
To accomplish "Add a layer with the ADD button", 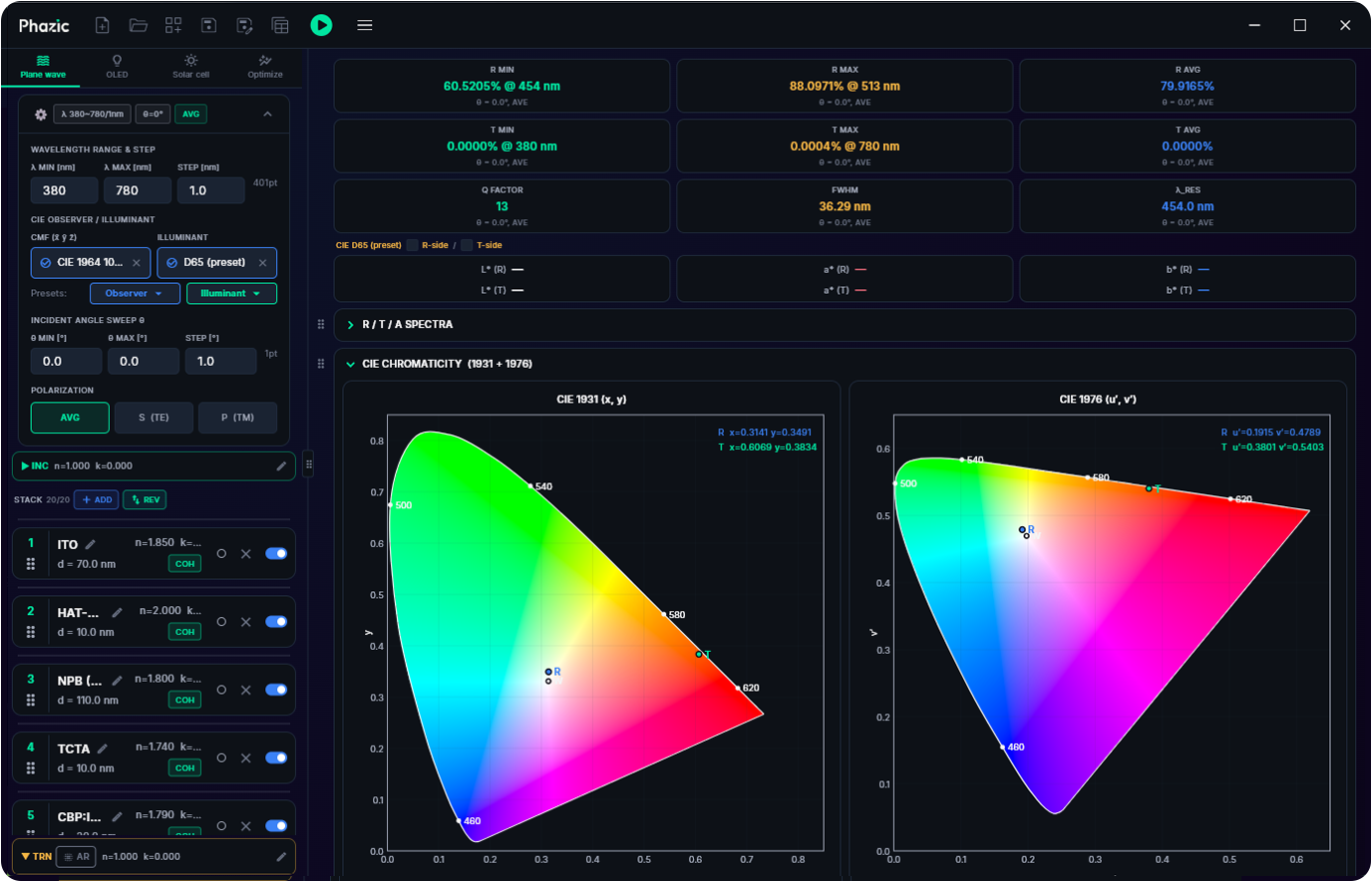I will 97,500.
